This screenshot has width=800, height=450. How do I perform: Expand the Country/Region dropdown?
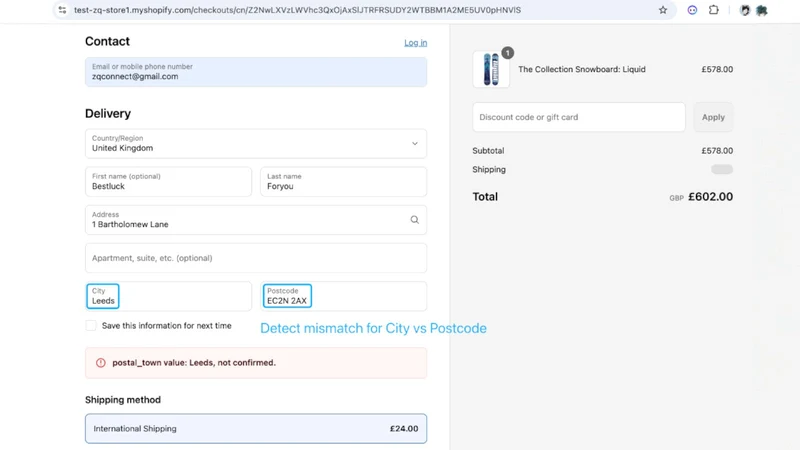tap(256, 143)
